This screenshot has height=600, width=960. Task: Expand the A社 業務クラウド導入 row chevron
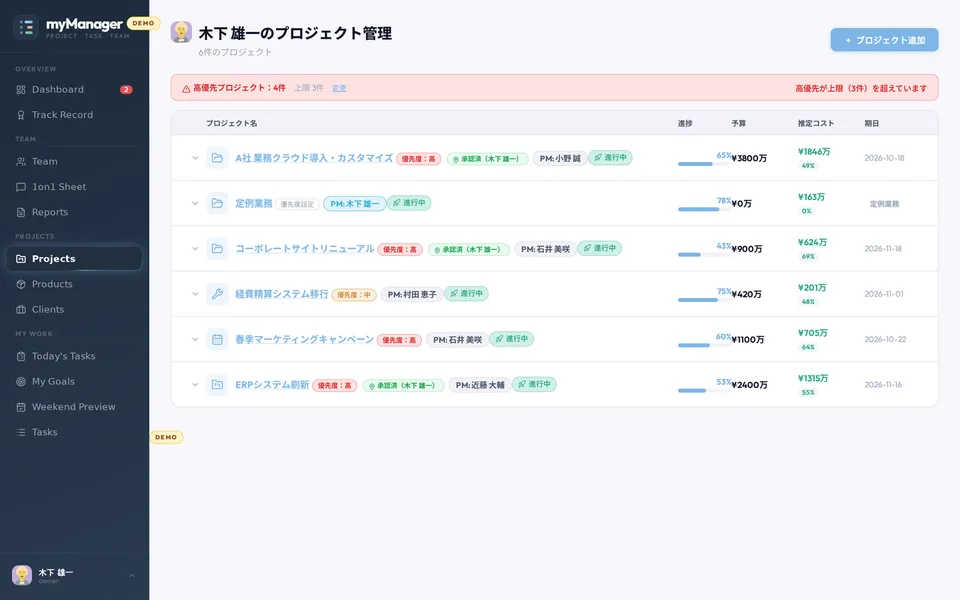click(195, 158)
